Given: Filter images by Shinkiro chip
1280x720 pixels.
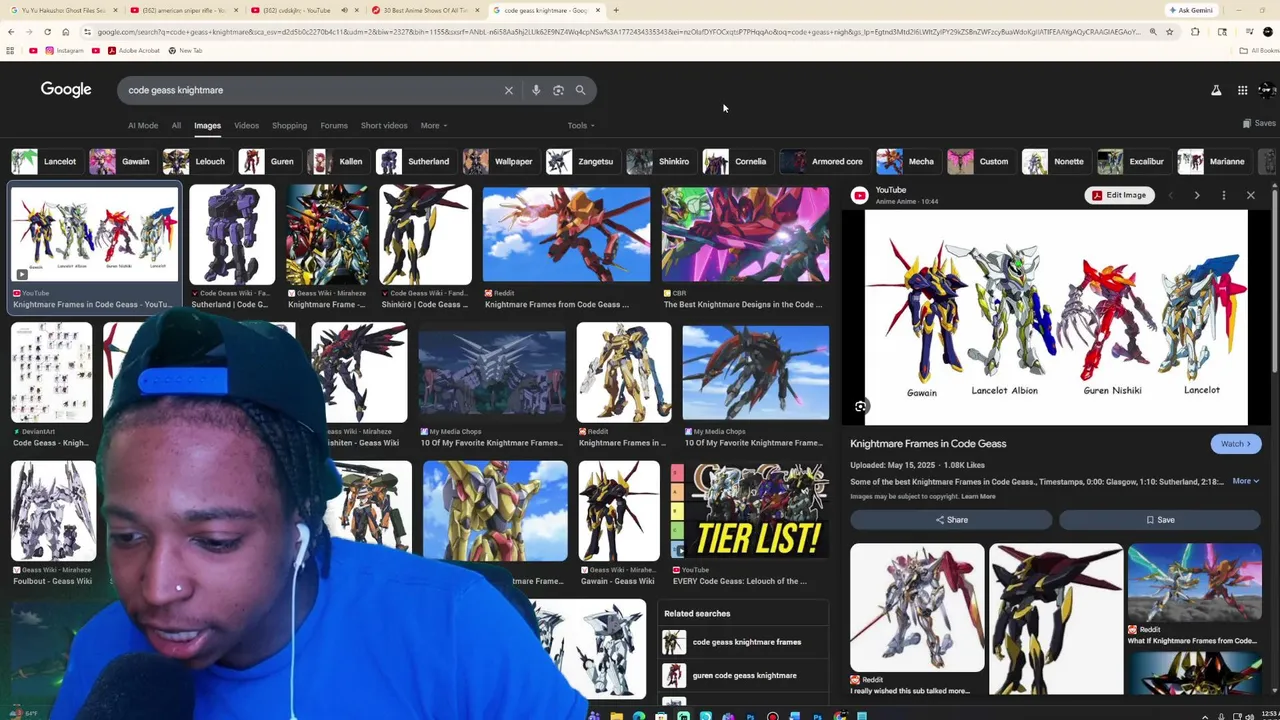Looking at the screenshot, I should tap(660, 161).
